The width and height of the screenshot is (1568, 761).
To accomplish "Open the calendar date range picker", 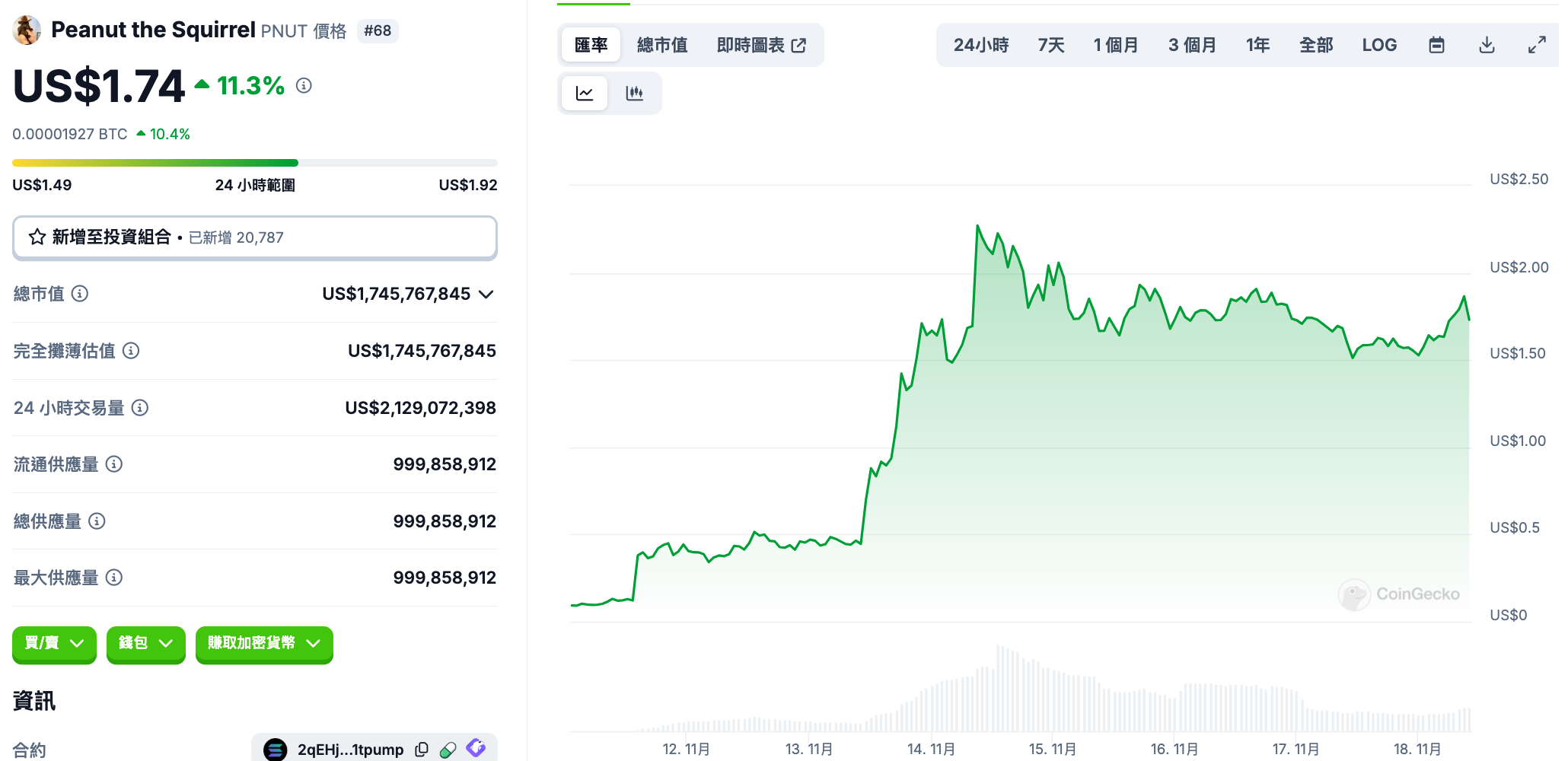I will (x=1436, y=45).
